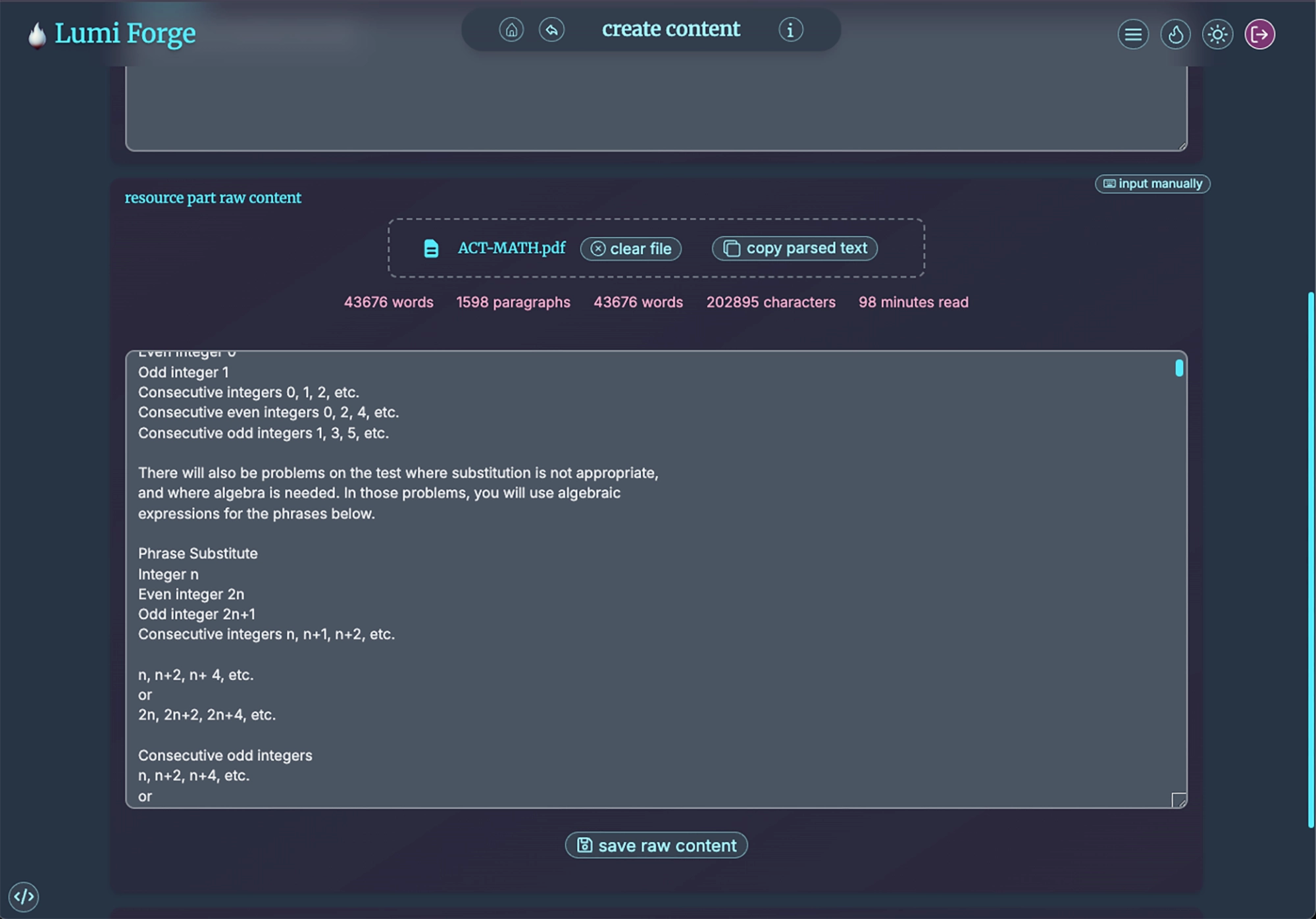Open the ACT-MATH.pdf file link
The width and height of the screenshot is (1316, 919).
511,248
